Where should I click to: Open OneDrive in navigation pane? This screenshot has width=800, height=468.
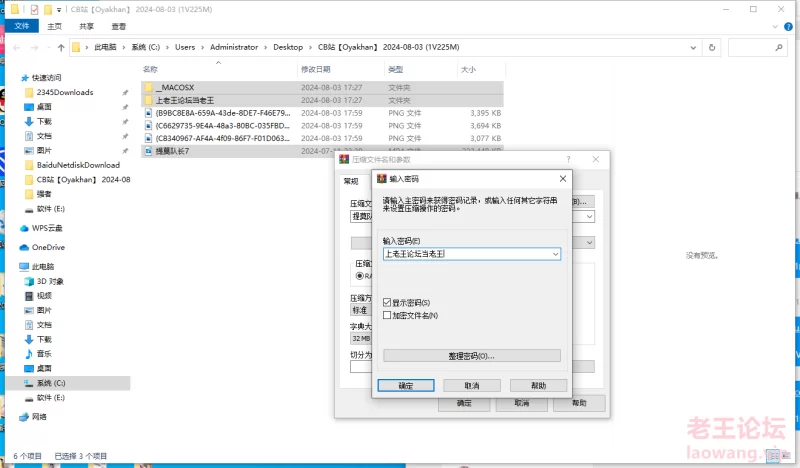click(48, 248)
